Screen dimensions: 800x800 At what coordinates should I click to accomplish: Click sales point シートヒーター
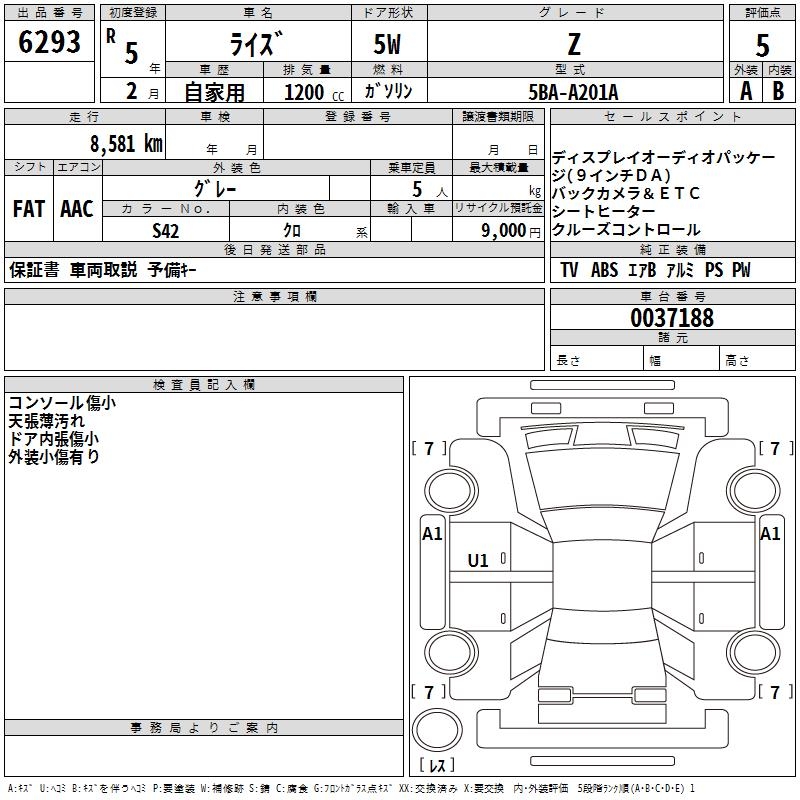click(x=603, y=211)
